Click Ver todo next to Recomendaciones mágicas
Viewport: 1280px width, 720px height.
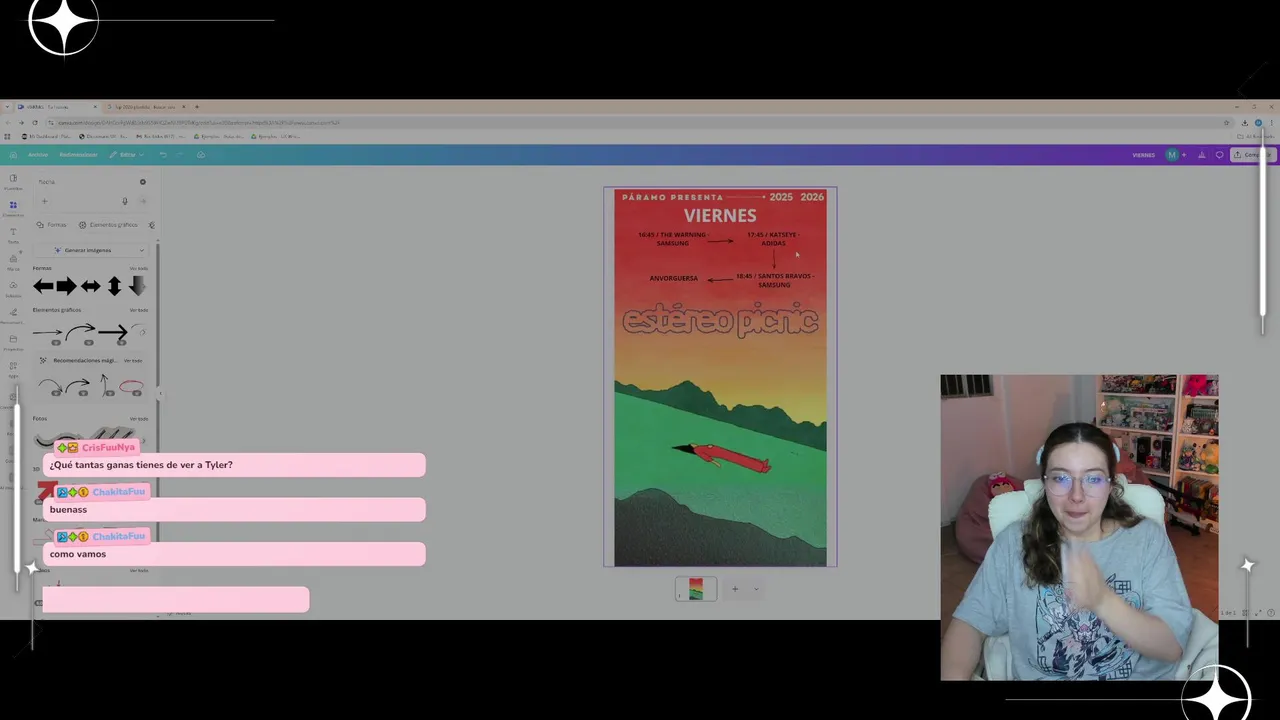133,360
